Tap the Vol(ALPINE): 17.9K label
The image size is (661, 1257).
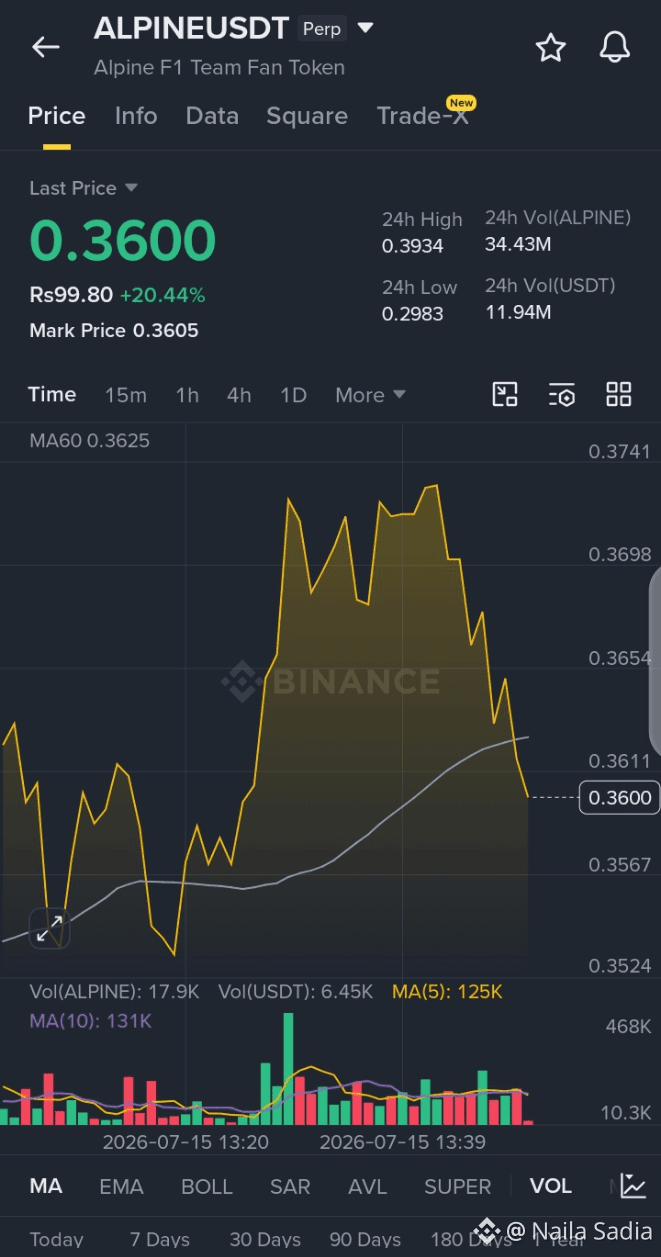(115, 992)
